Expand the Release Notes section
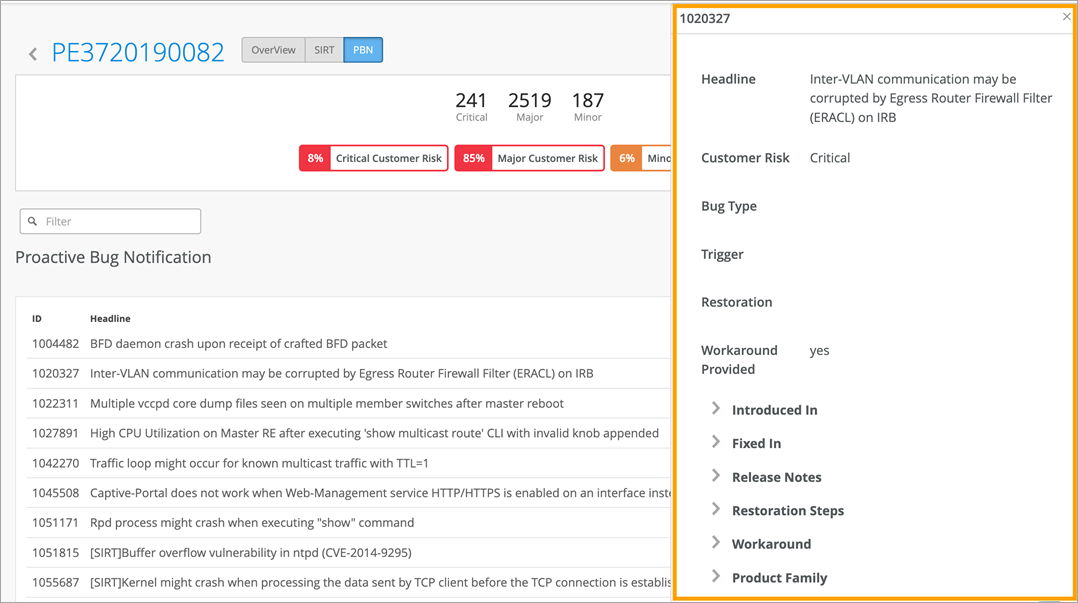The height and width of the screenshot is (603, 1078). [x=716, y=476]
